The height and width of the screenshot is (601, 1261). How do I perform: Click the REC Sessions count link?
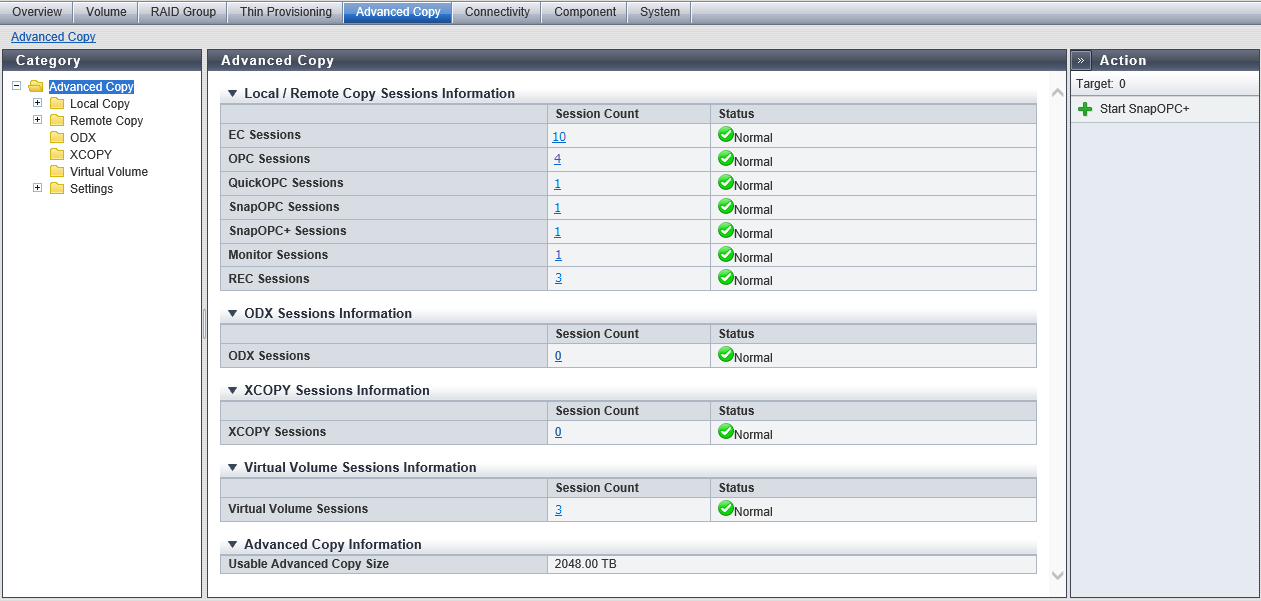(558, 278)
